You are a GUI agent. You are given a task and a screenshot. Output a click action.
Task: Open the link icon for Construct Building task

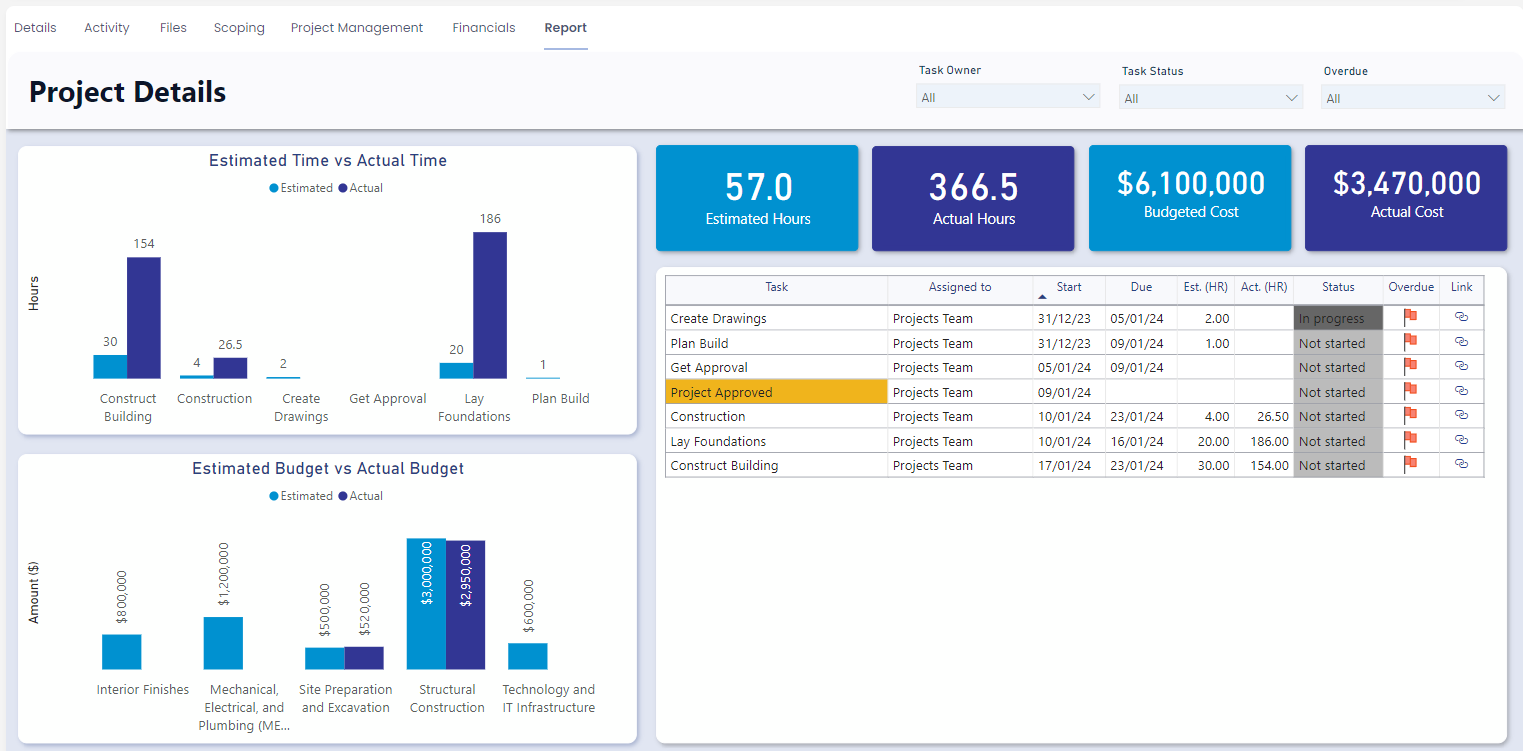[1461, 465]
